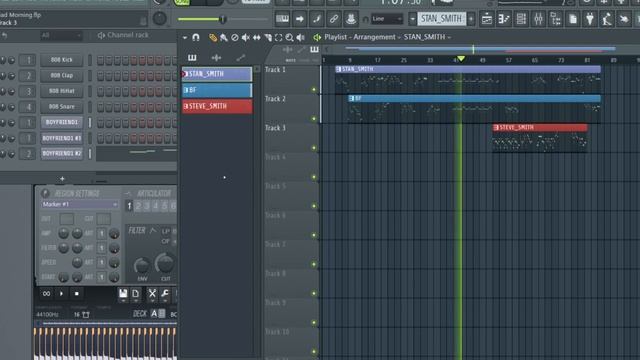Click the plugin plug icon in toolbar

tap(590, 19)
